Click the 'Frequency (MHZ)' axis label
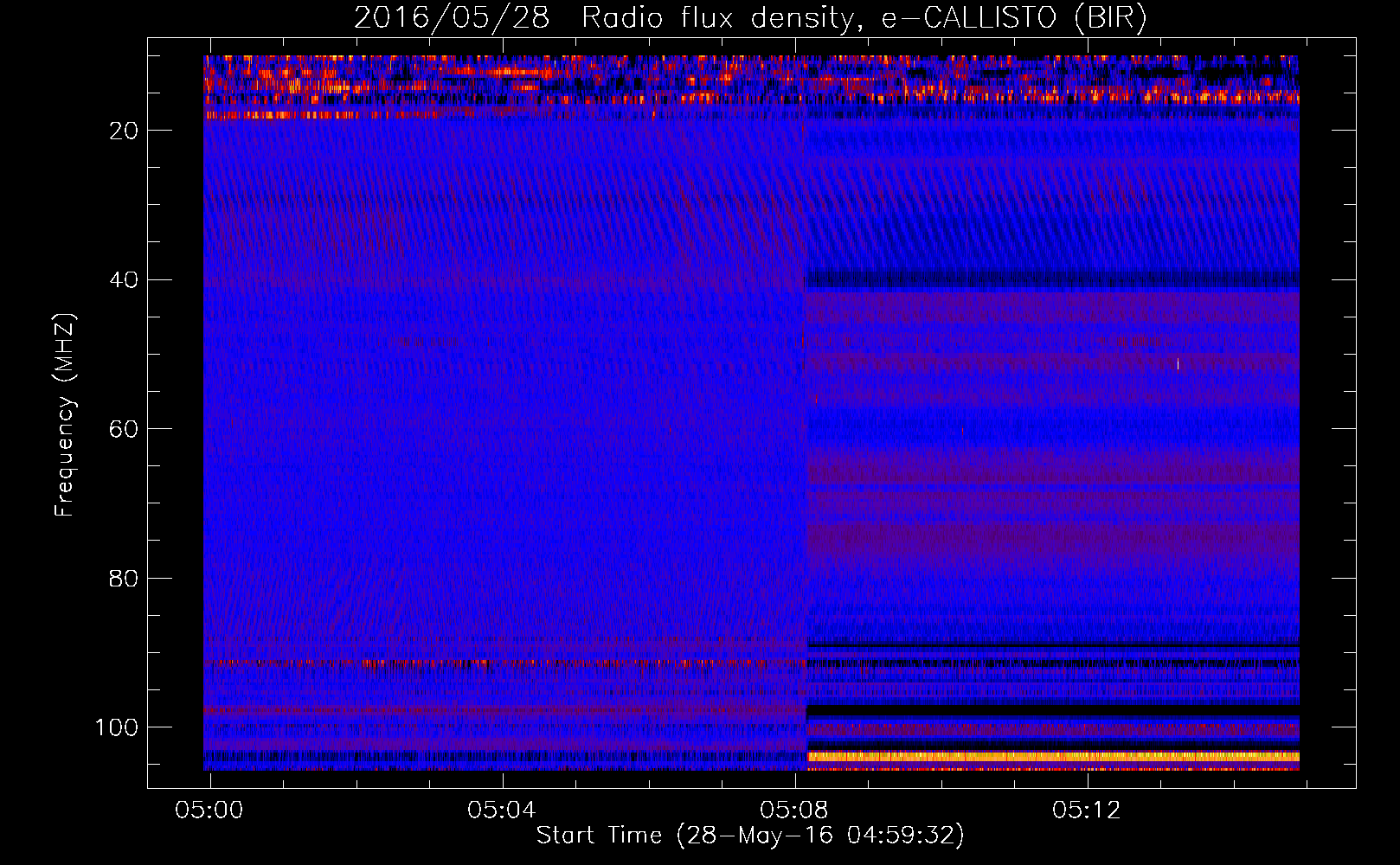1400x865 pixels. coord(65,415)
